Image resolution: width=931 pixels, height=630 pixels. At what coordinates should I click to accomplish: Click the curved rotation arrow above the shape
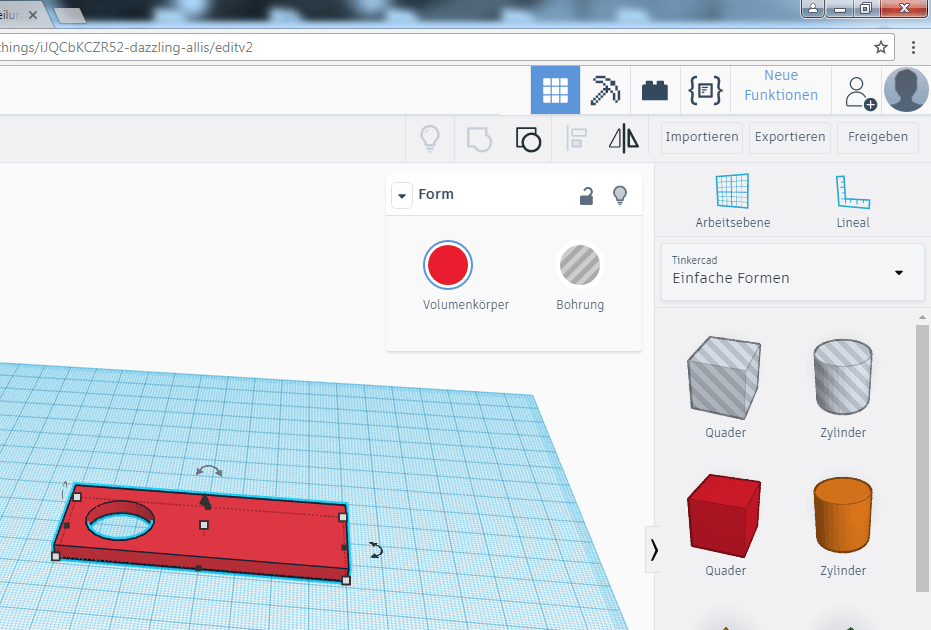[209, 471]
